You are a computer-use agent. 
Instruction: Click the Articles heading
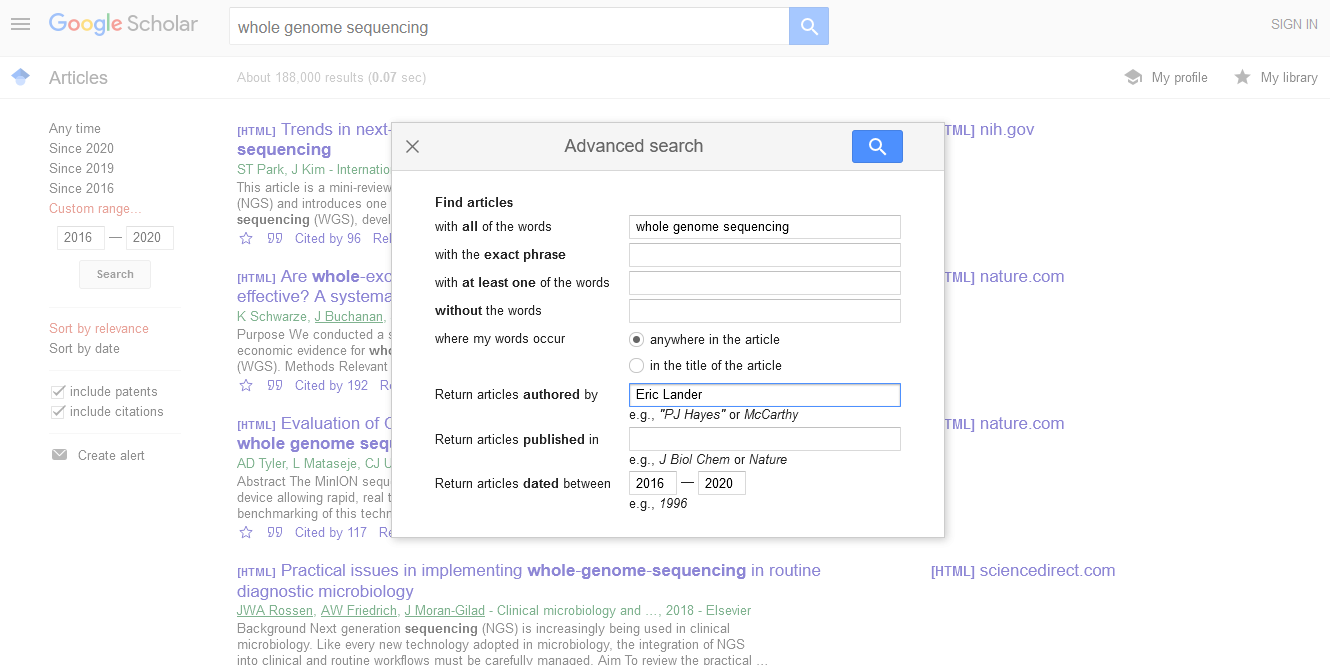click(x=78, y=78)
